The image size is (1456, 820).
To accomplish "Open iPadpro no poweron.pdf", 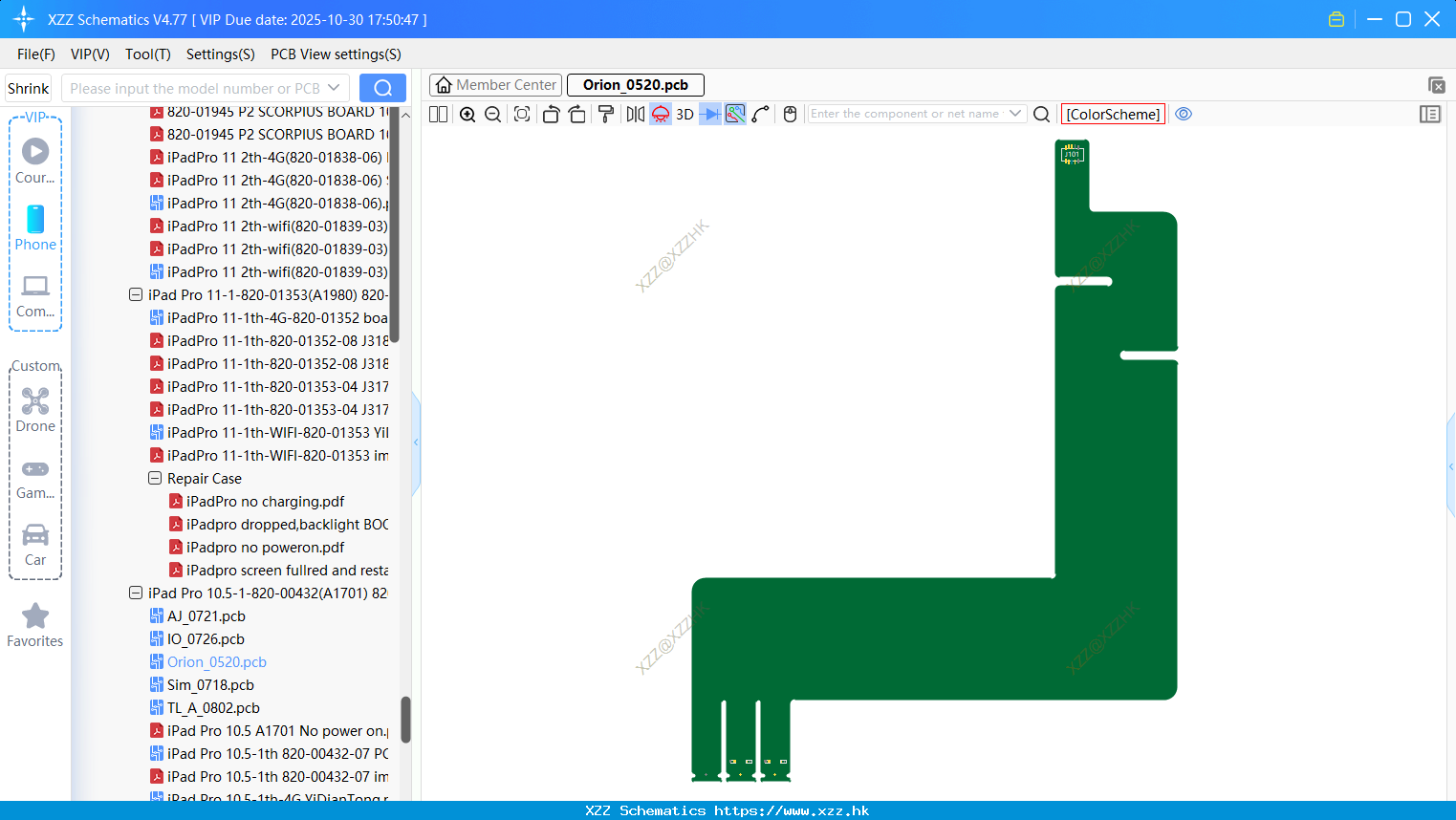I will pyautogui.click(x=265, y=548).
